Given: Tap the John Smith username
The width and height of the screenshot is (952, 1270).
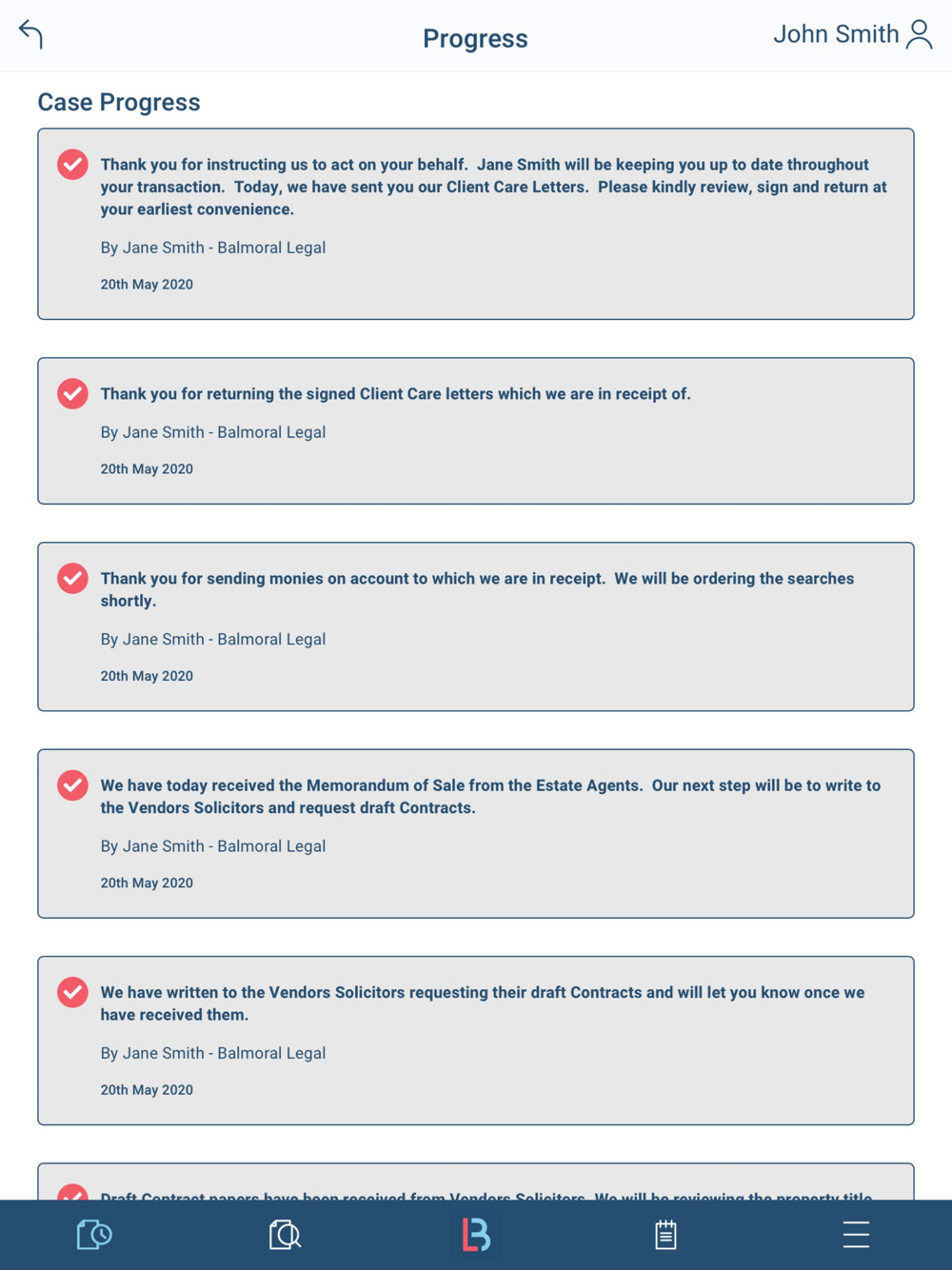Looking at the screenshot, I should tap(835, 34).
